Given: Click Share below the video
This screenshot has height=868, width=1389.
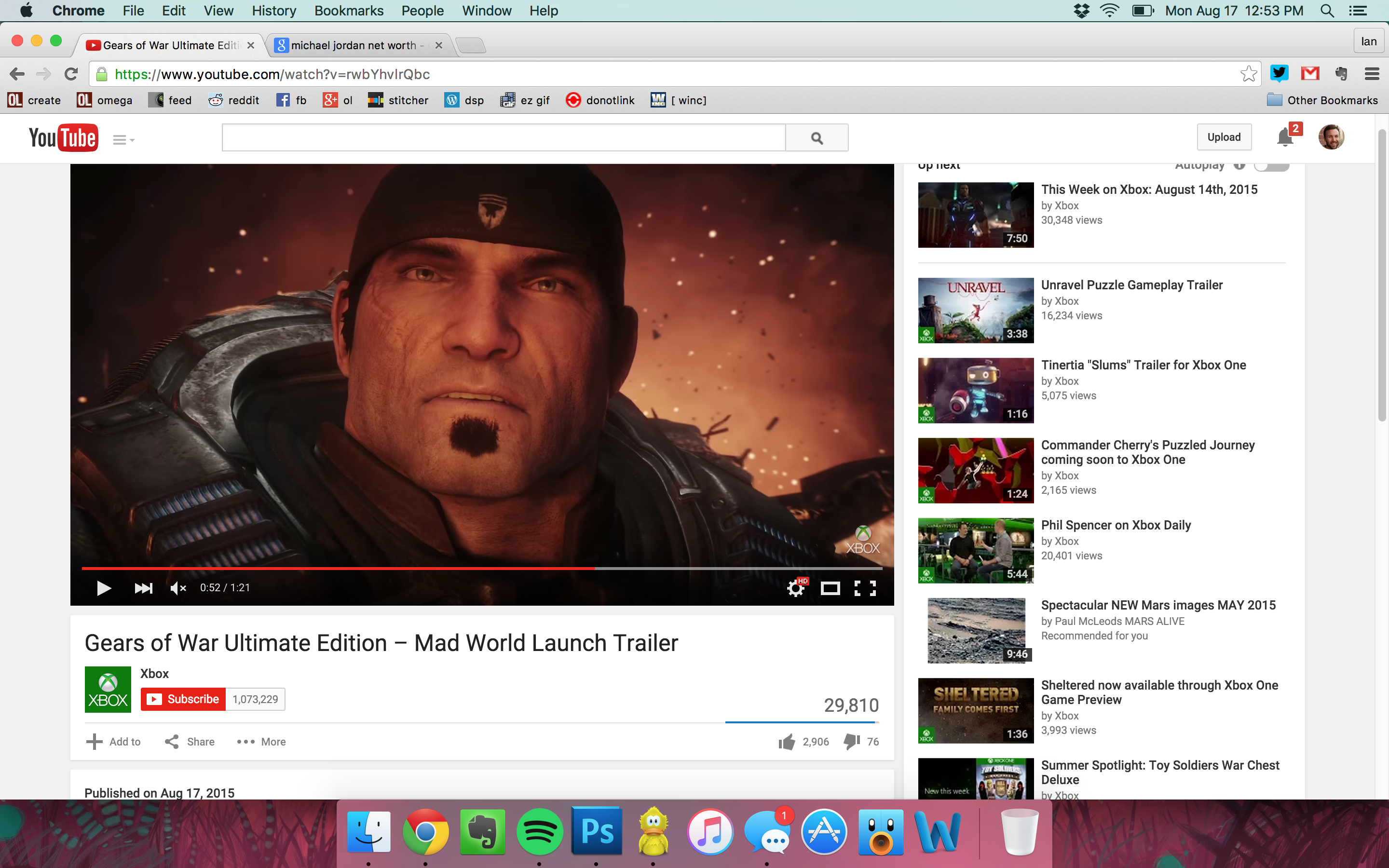Looking at the screenshot, I should pos(190,742).
